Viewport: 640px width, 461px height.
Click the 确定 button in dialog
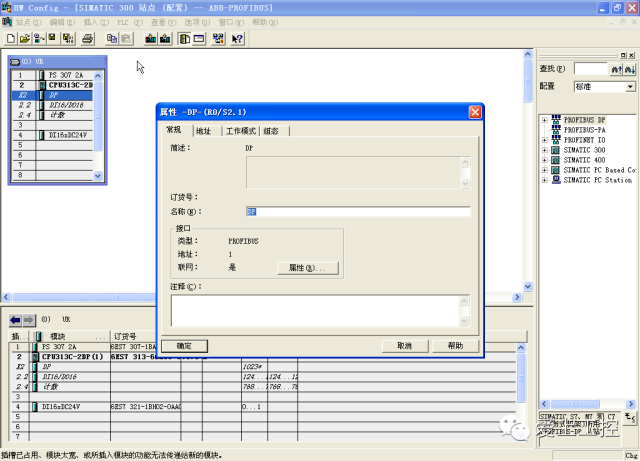tap(184, 346)
